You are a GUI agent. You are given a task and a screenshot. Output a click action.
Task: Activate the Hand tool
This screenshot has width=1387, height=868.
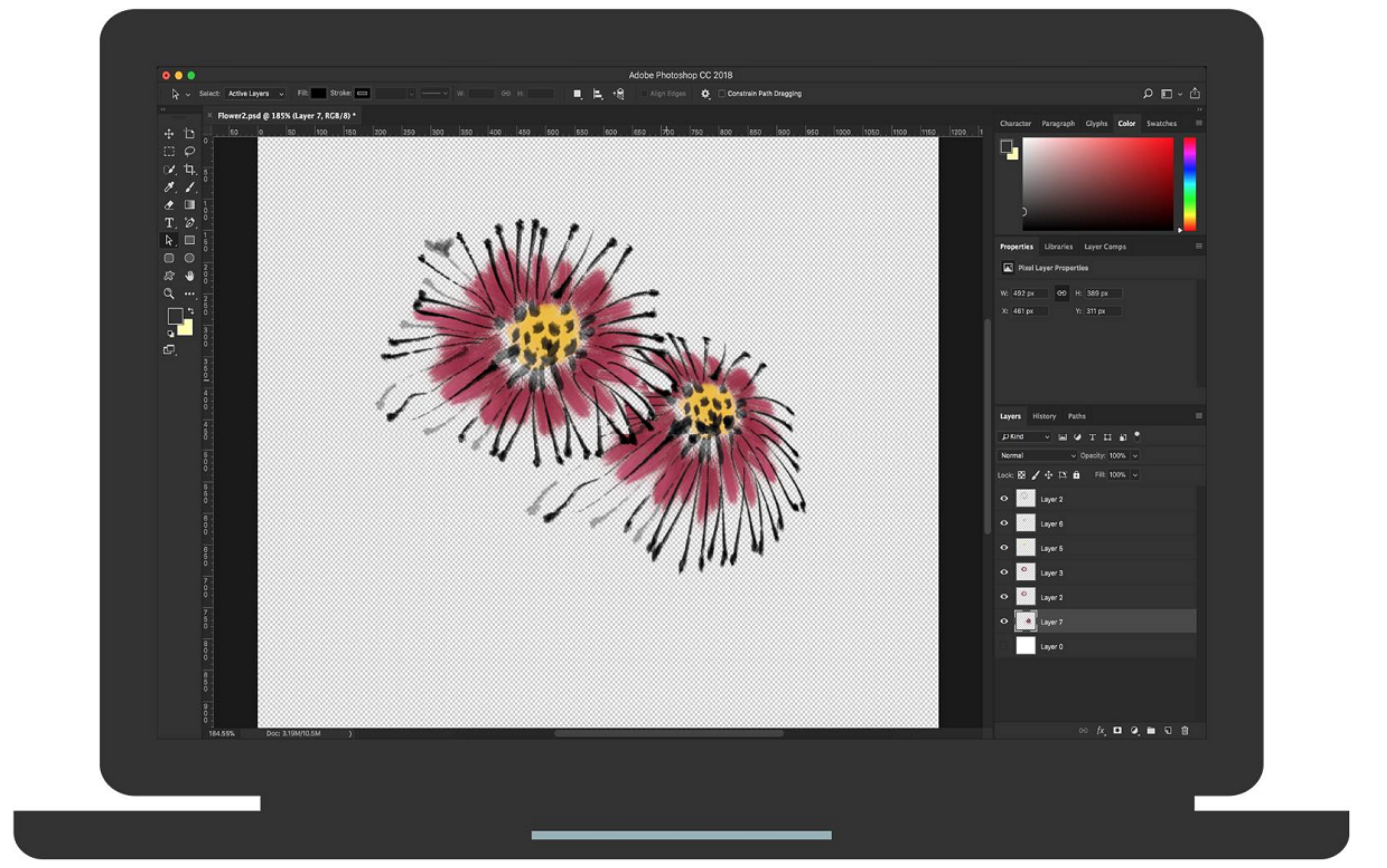pyautogui.click(x=189, y=276)
